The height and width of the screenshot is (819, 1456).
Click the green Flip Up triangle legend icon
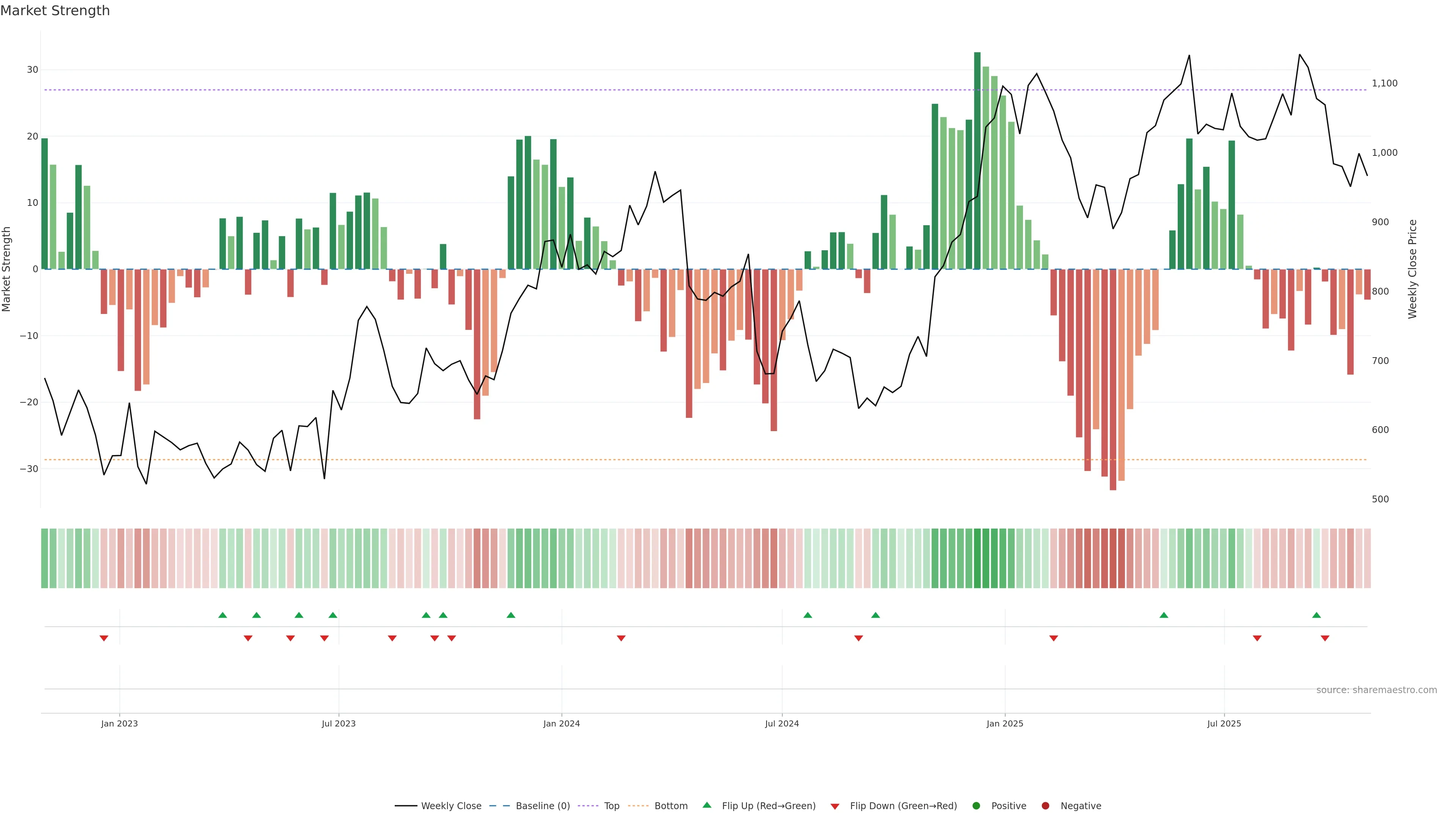[x=706, y=805]
